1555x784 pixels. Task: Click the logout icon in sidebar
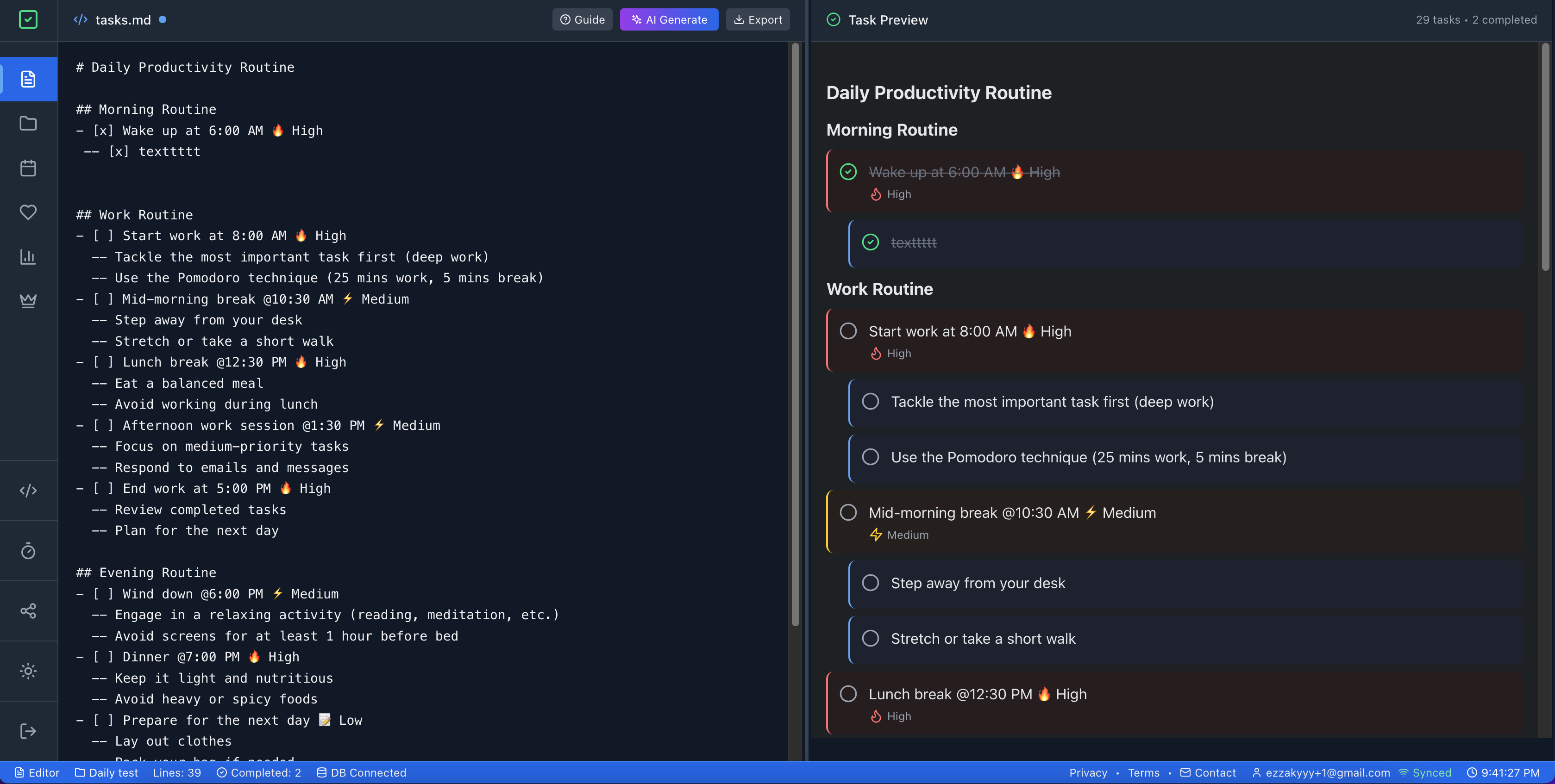coord(28,731)
